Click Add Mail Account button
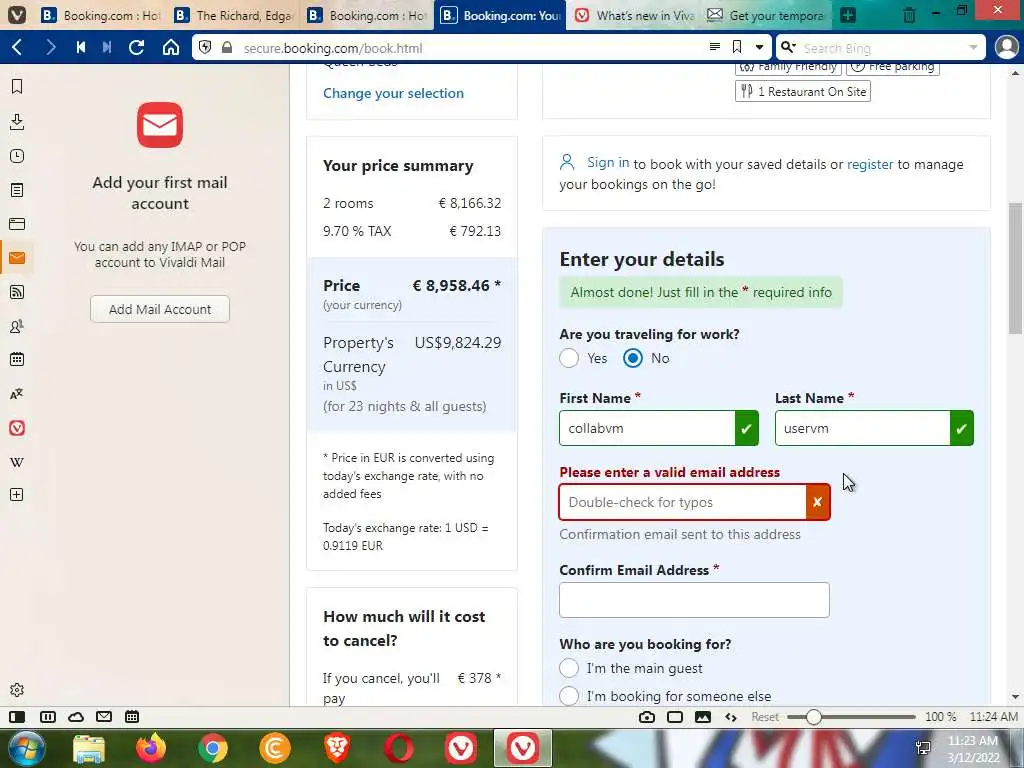Image resolution: width=1024 pixels, height=768 pixels. pyautogui.click(x=160, y=309)
